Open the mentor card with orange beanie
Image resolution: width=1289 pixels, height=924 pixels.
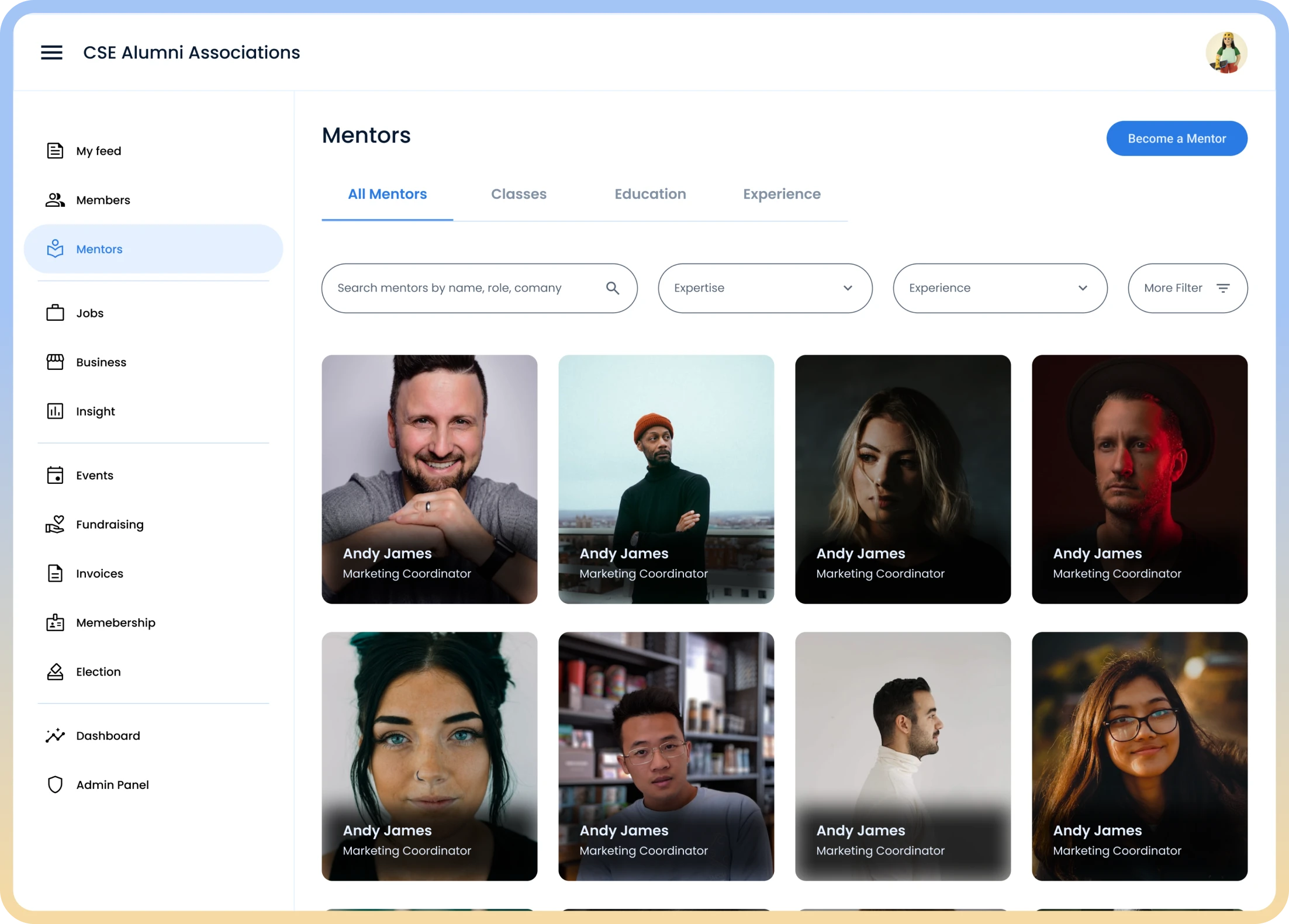[666, 479]
